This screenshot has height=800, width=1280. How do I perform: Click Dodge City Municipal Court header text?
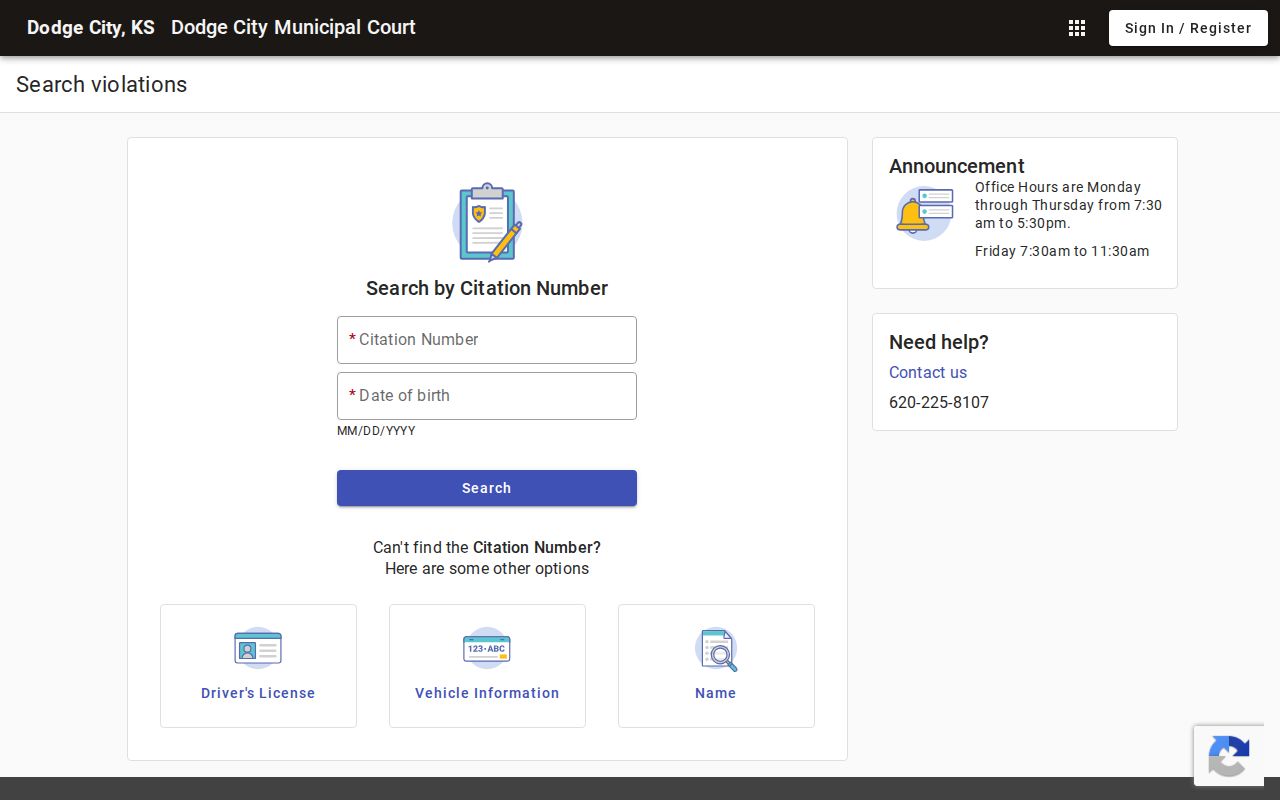pyautogui.click(x=293, y=28)
